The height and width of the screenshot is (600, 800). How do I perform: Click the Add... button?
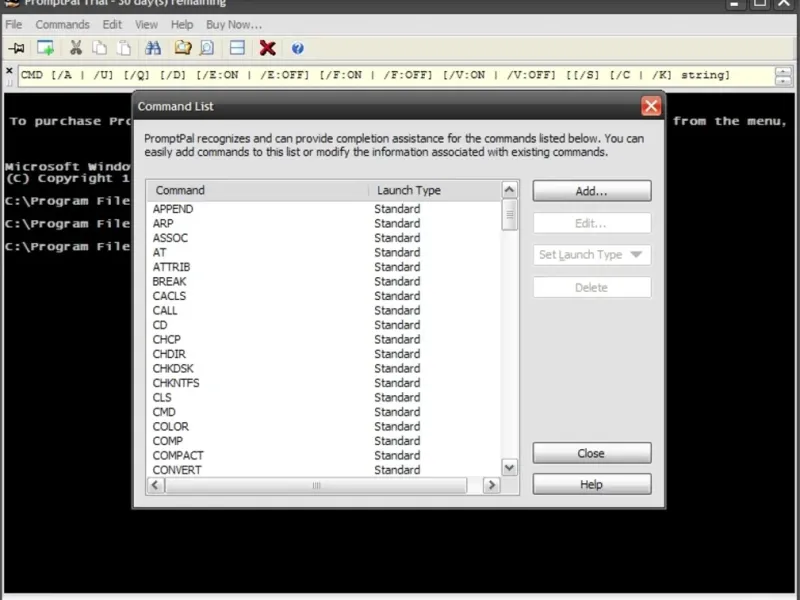coord(592,191)
